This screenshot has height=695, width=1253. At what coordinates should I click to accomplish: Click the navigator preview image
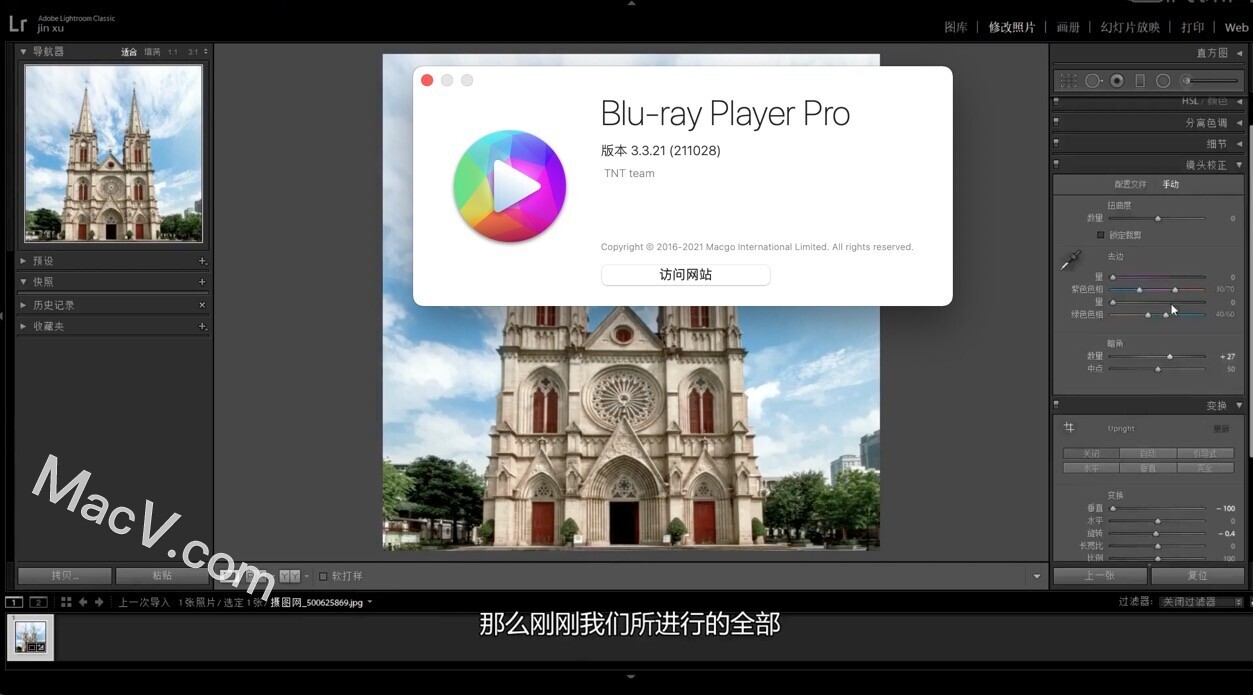(x=113, y=154)
